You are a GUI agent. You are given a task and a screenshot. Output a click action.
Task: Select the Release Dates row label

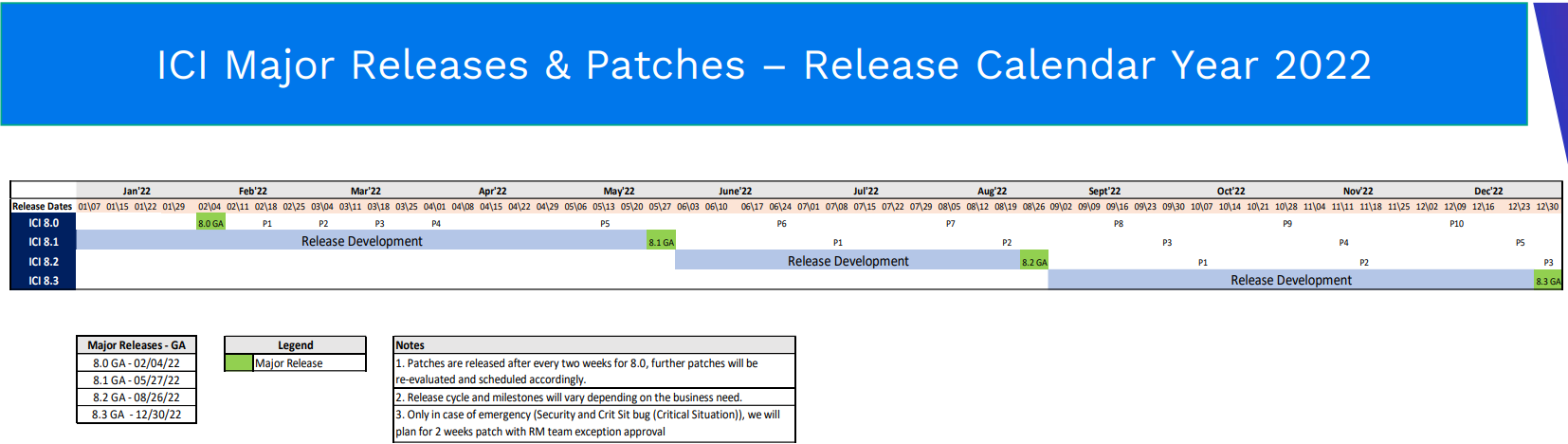[x=43, y=206]
